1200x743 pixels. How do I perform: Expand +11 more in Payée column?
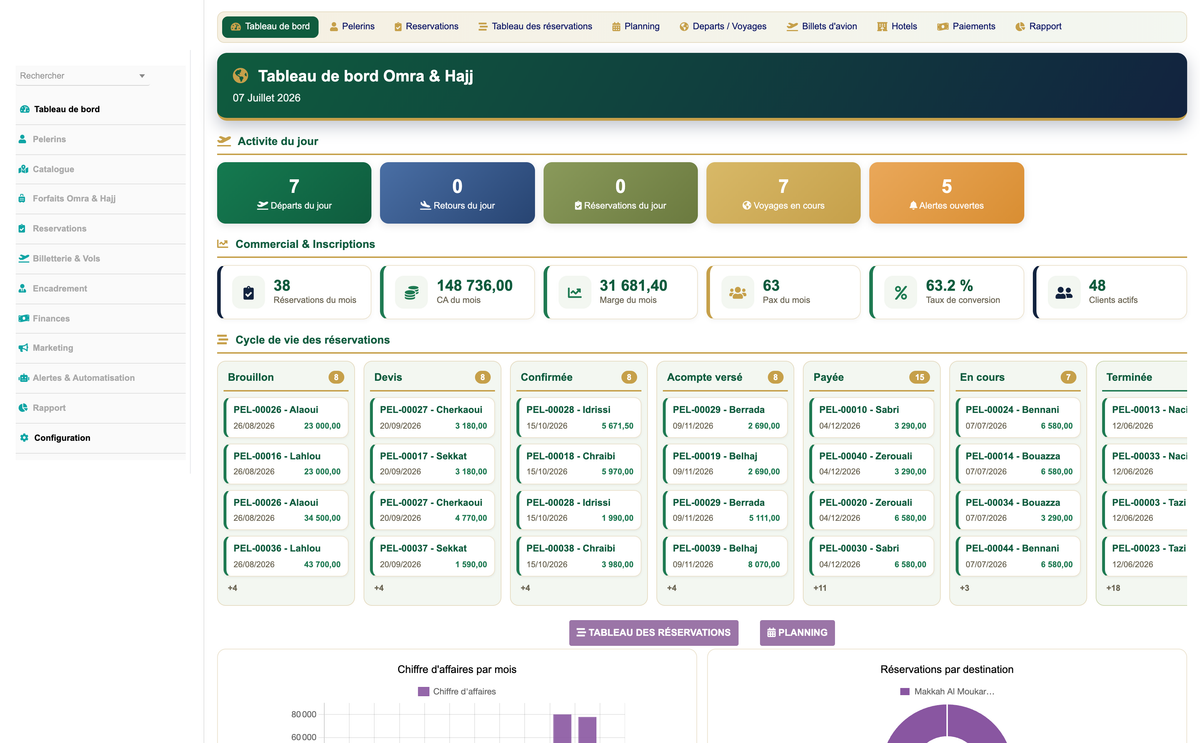point(819,588)
